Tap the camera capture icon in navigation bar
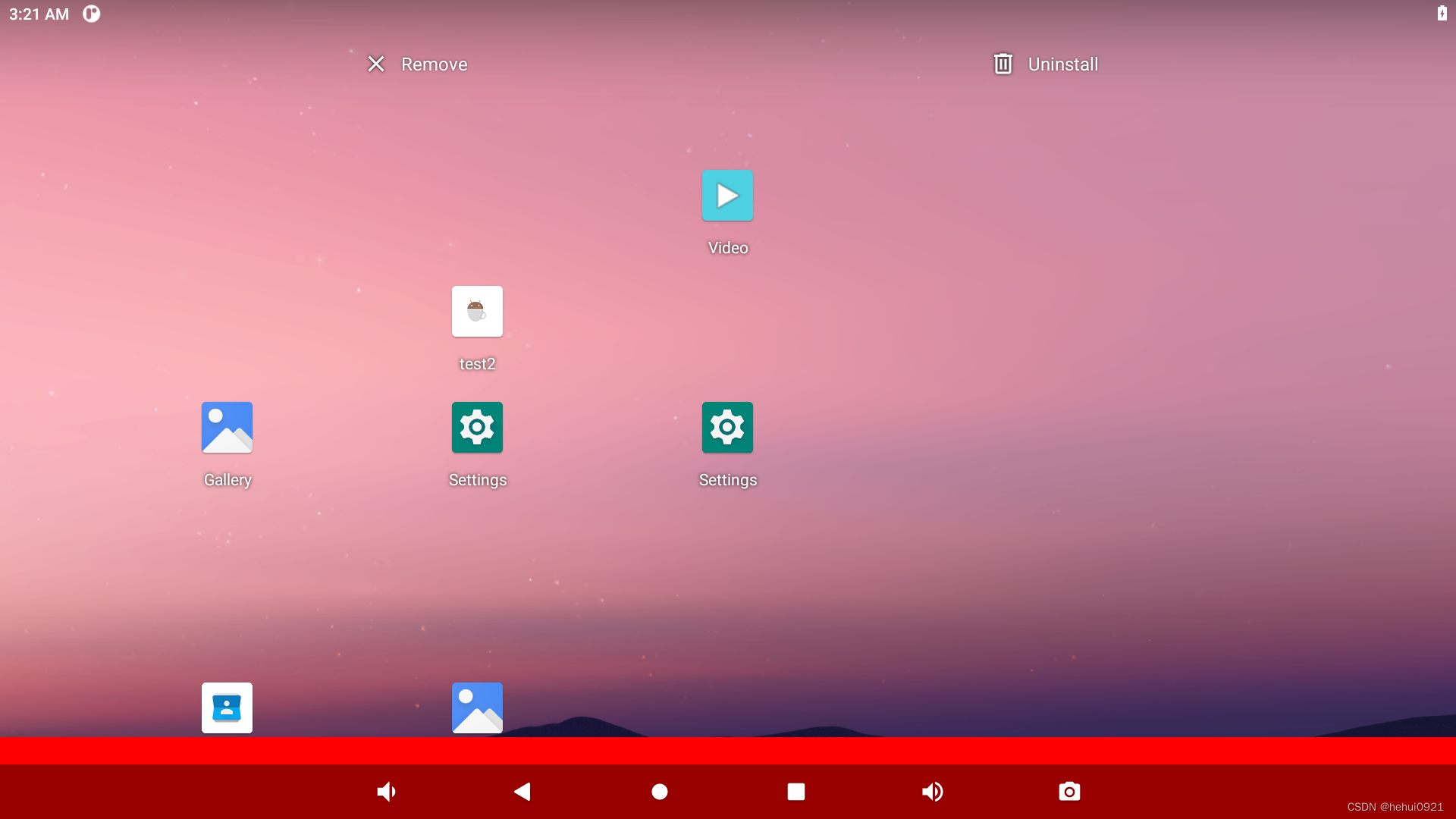Viewport: 1456px width, 819px height. (1068, 791)
